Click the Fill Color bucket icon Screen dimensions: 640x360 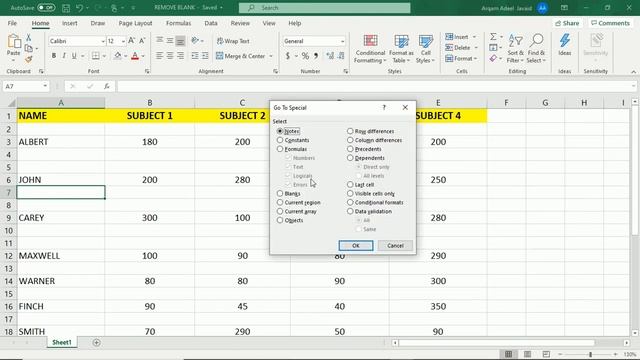[x=118, y=56]
